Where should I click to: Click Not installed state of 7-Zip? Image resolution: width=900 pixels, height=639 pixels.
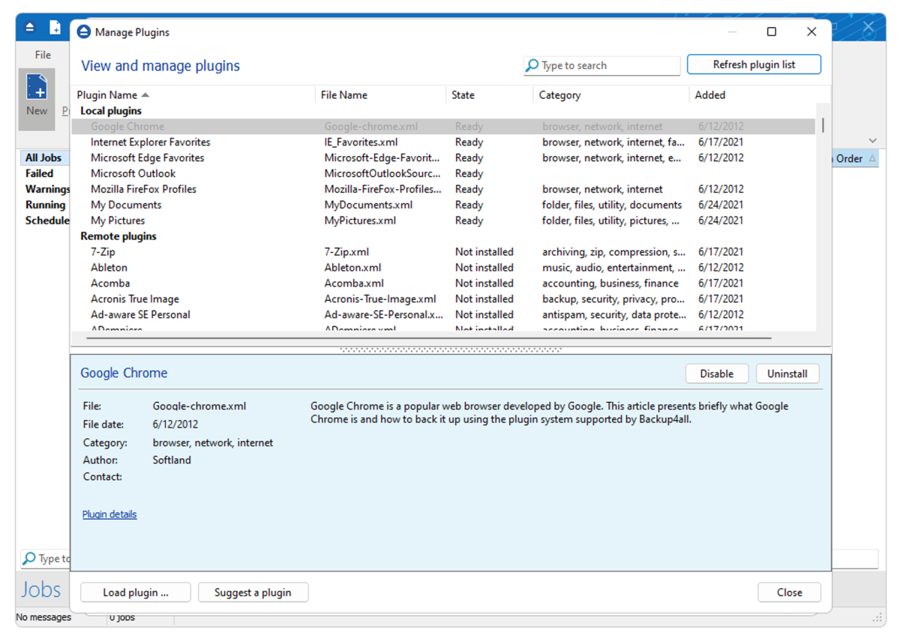[484, 252]
